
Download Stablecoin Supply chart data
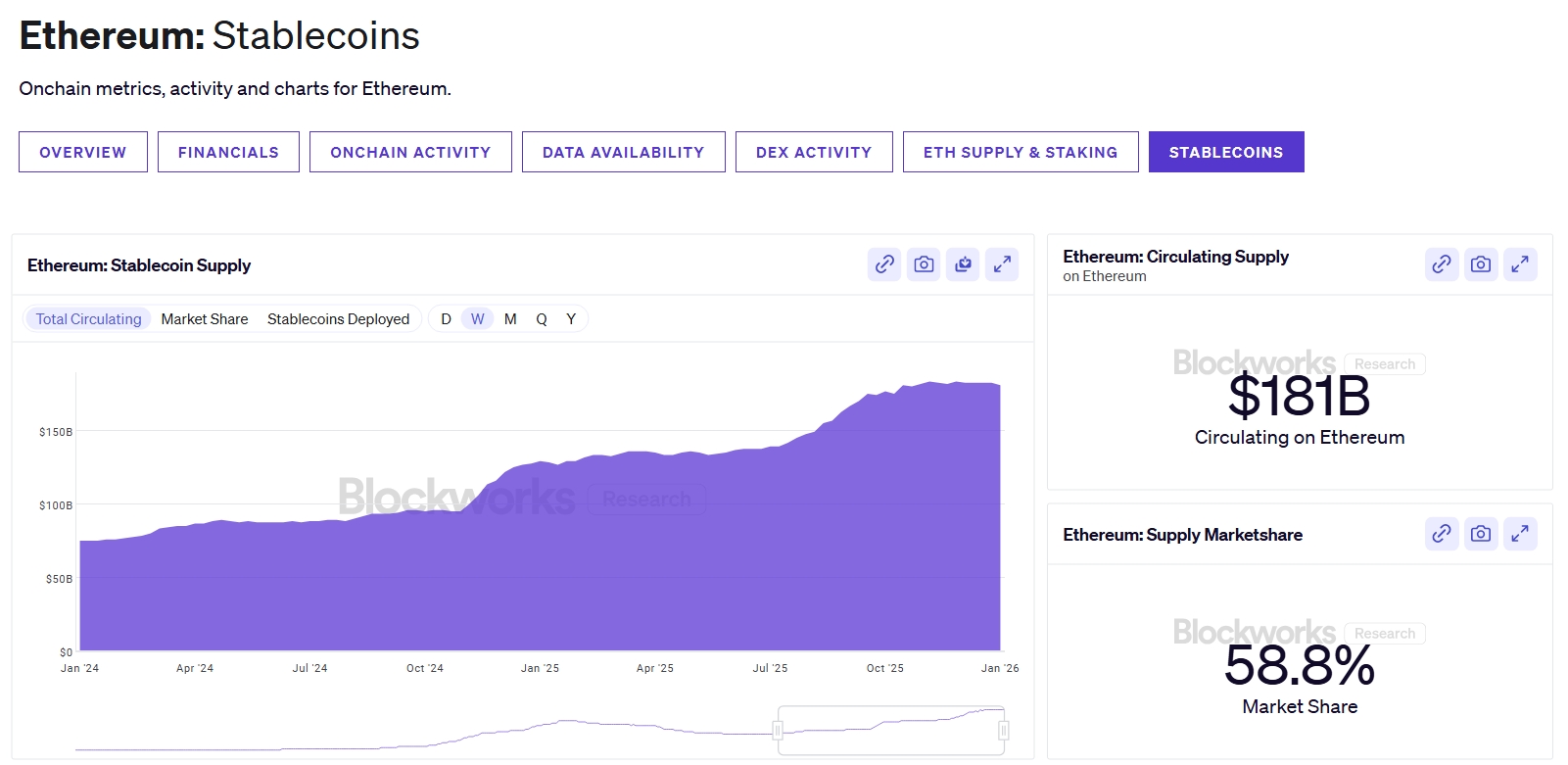point(963,264)
